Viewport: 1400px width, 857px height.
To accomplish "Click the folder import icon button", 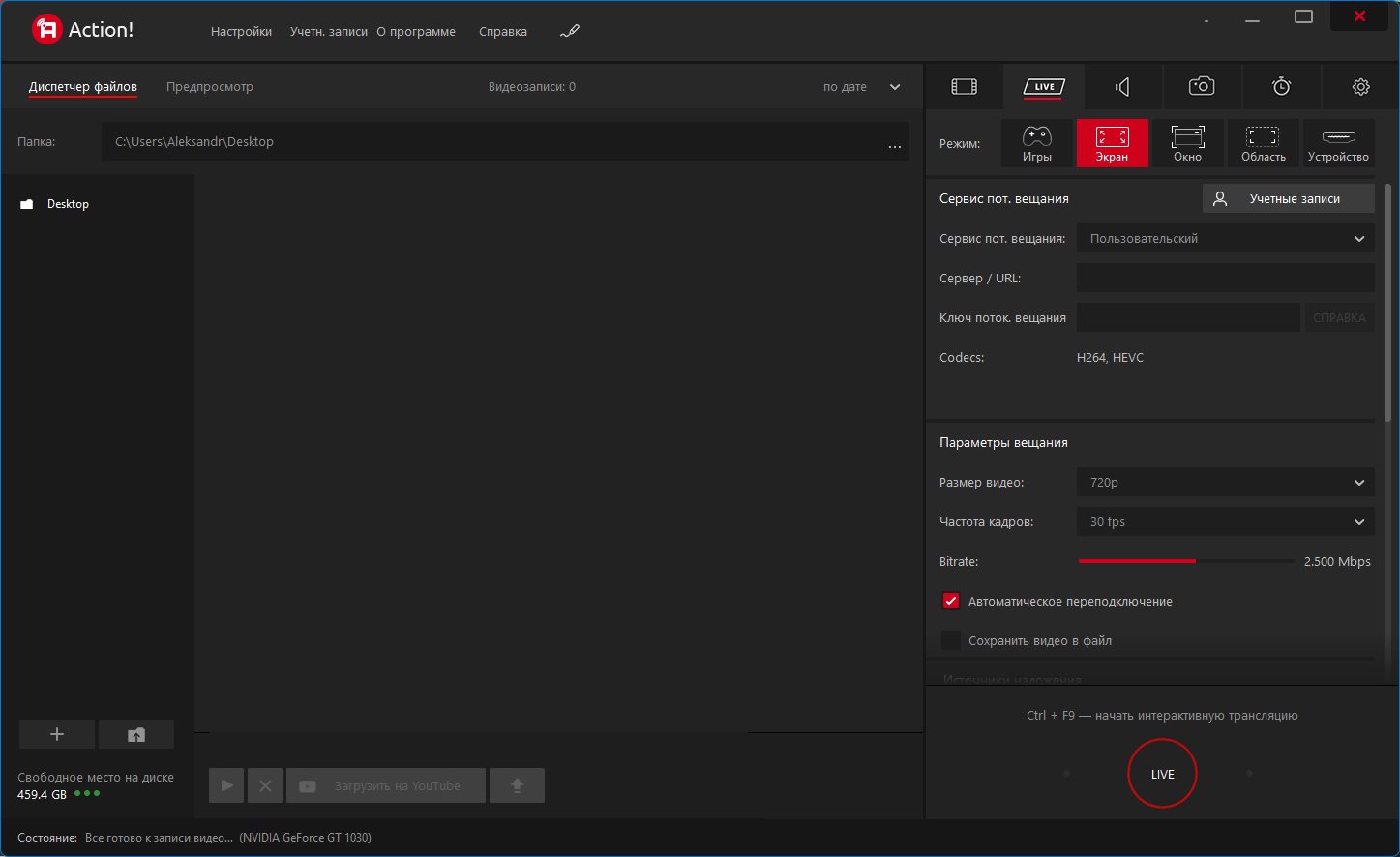I will click(x=136, y=734).
